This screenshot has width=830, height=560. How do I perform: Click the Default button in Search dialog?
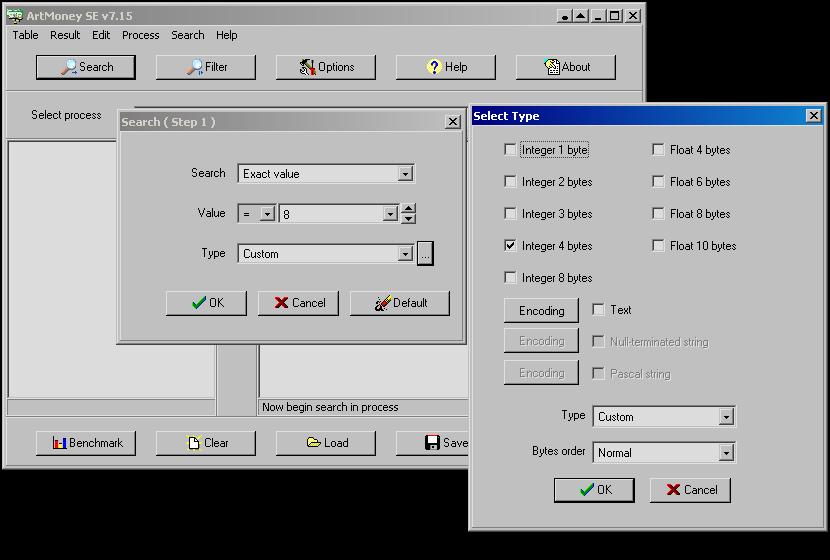coord(400,303)
